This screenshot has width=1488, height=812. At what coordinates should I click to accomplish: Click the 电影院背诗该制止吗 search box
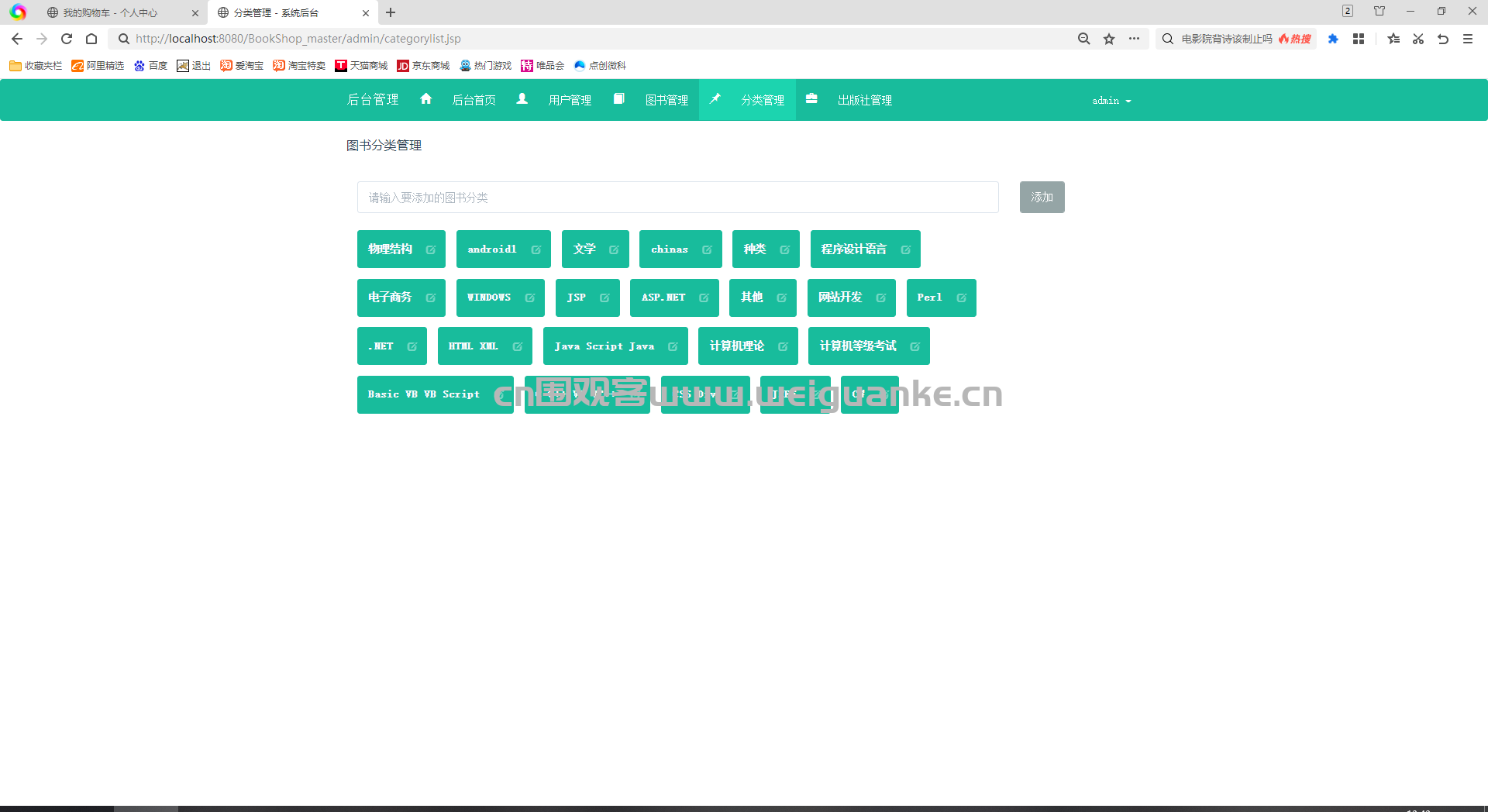pos(1227,39)
